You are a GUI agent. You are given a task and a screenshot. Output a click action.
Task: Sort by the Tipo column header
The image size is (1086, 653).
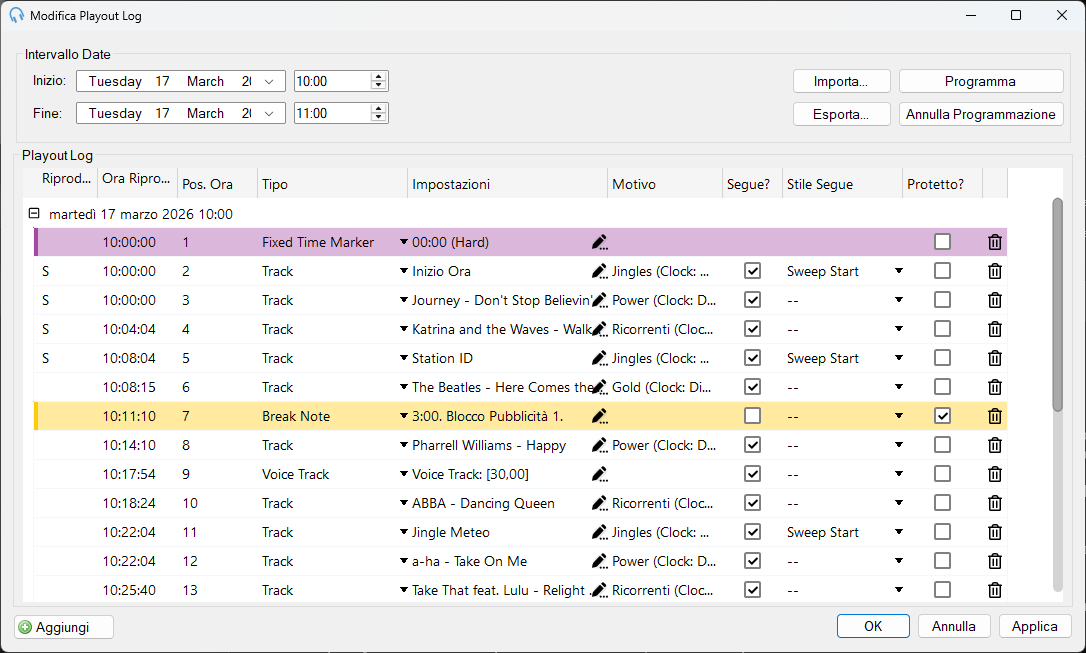pos(332,184)
